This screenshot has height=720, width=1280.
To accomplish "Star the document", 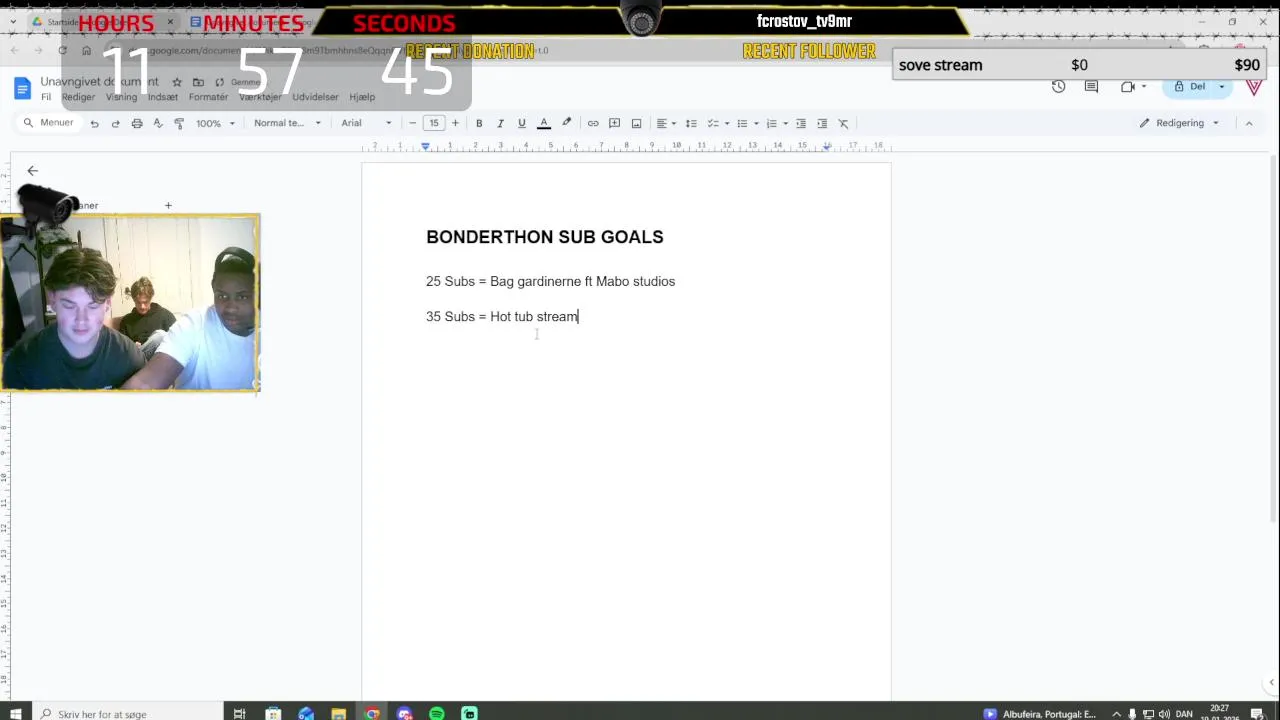I will tap(177, 82).
